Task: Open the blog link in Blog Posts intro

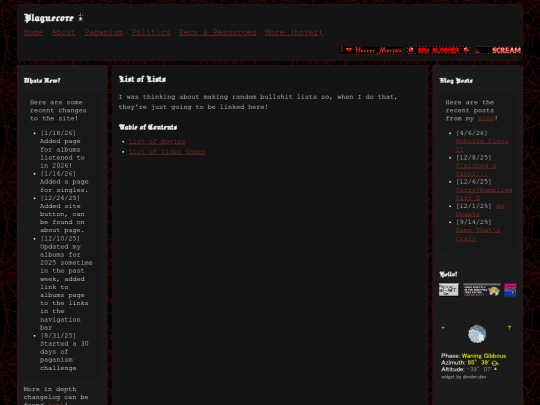Action: [486, 118]
